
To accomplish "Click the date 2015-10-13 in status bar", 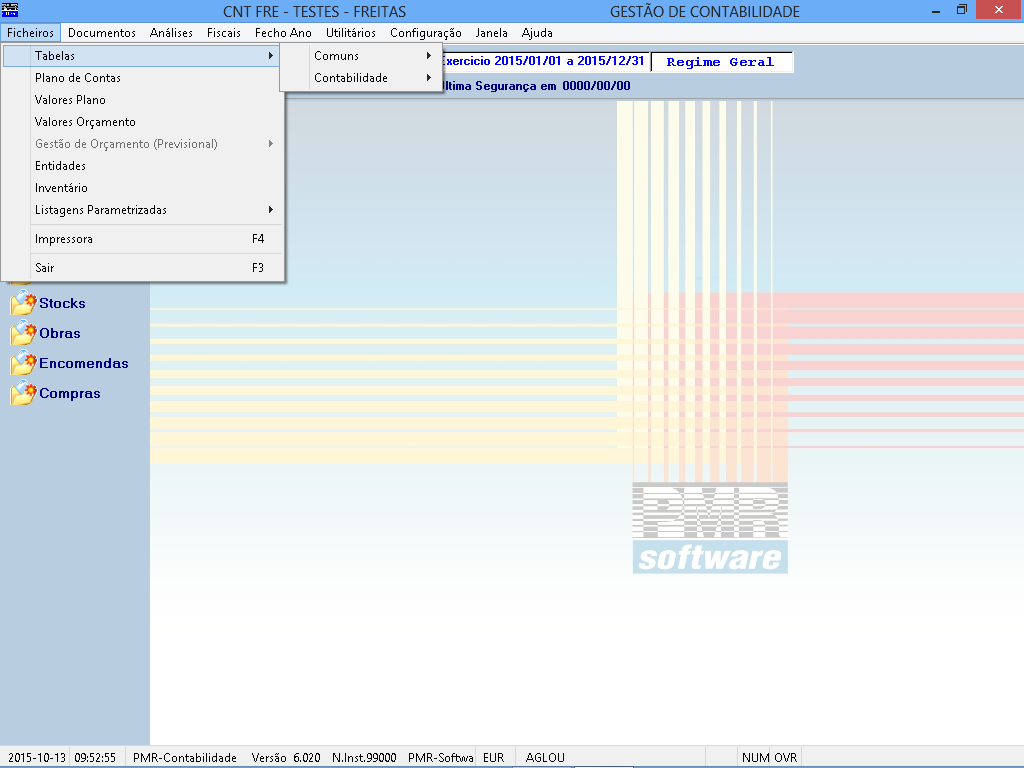I will click(37, 758).
